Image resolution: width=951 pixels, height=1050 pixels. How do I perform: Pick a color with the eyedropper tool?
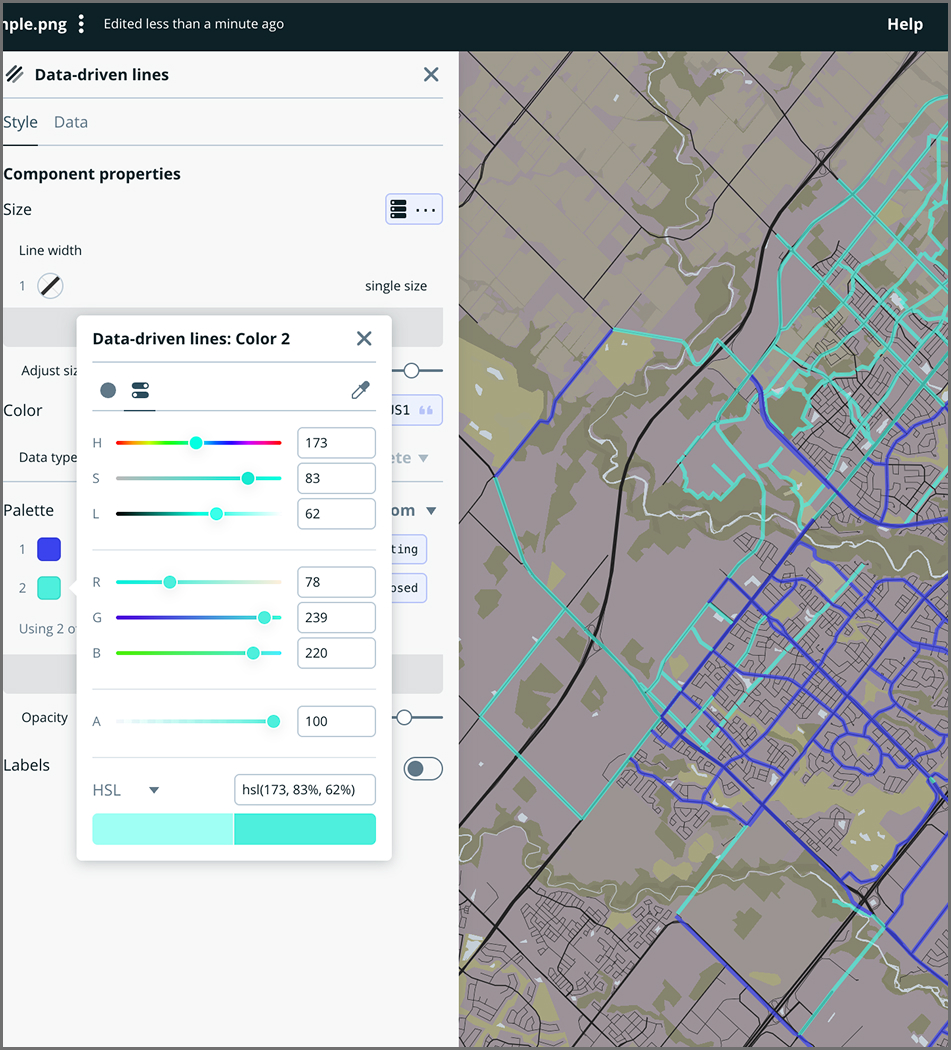(361, 390)
